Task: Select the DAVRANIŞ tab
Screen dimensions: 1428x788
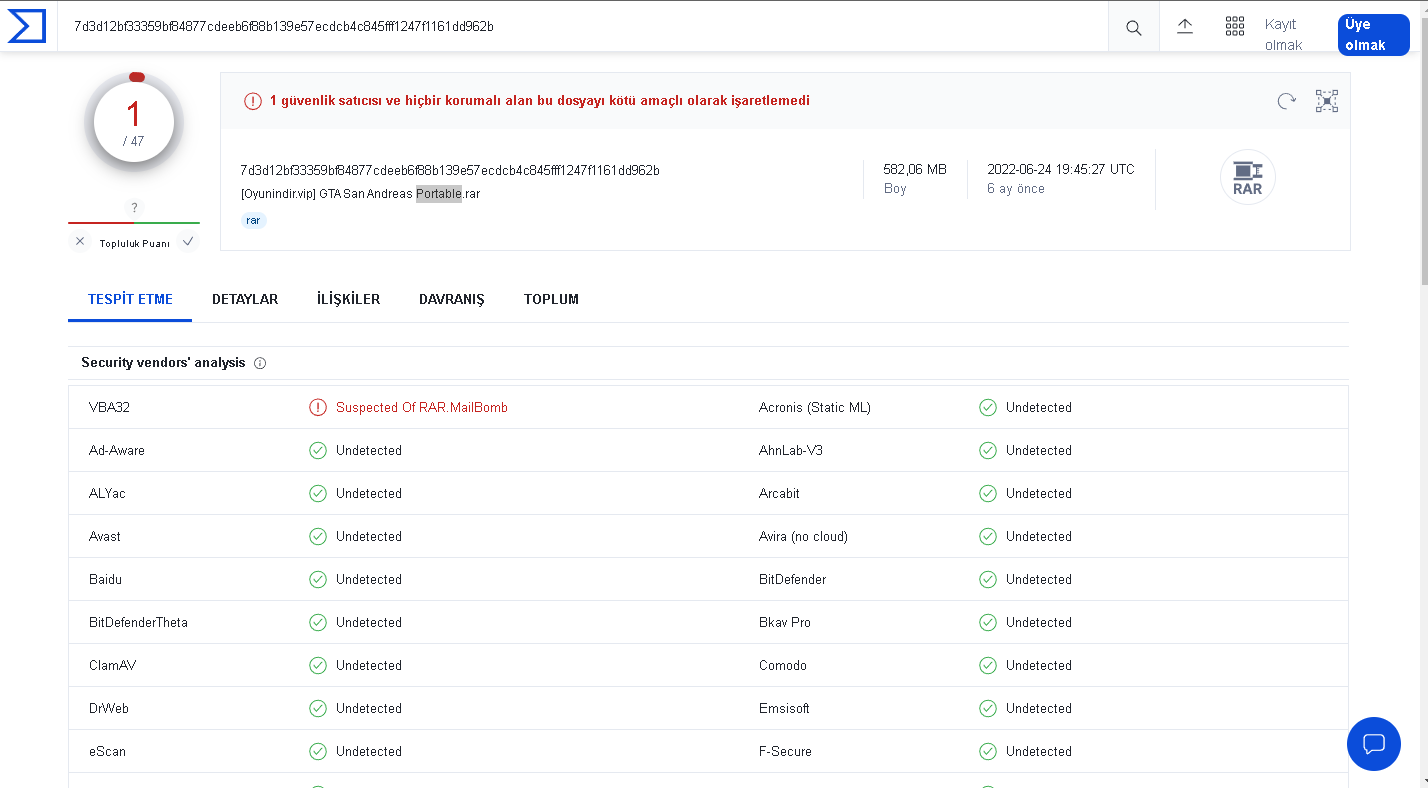Action: pyautogui.click(x=451, y=299)
